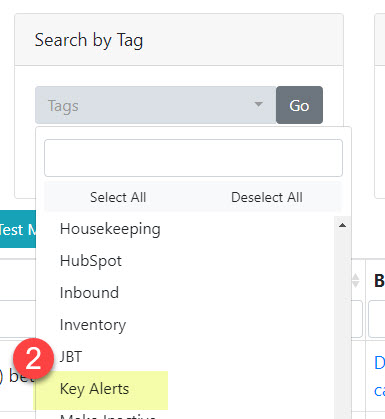
Task: Click Select All in tag list
Action: 118,197
